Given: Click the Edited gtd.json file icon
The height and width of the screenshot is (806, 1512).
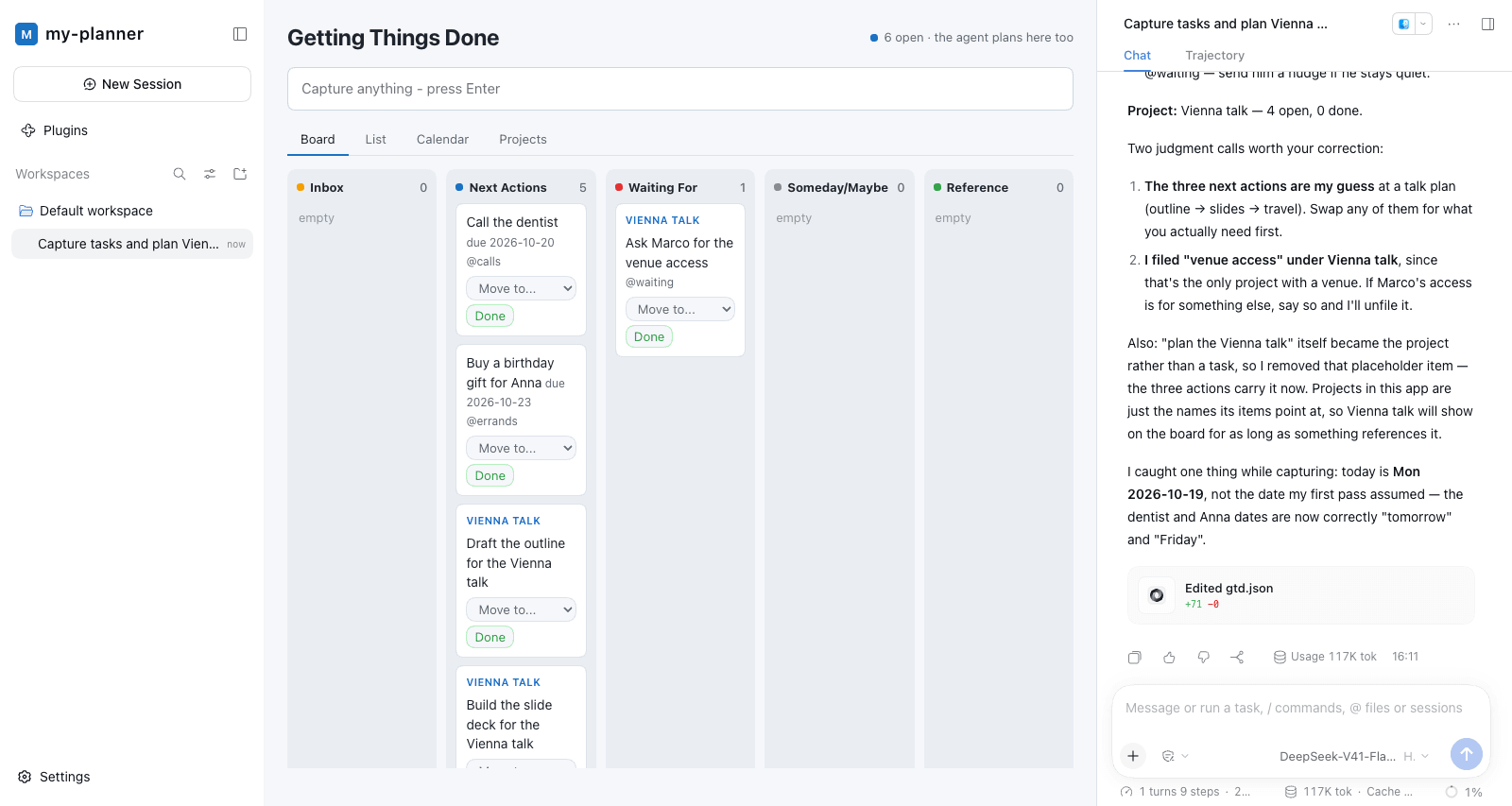Looking at the screenshot, I should 1157,595.
